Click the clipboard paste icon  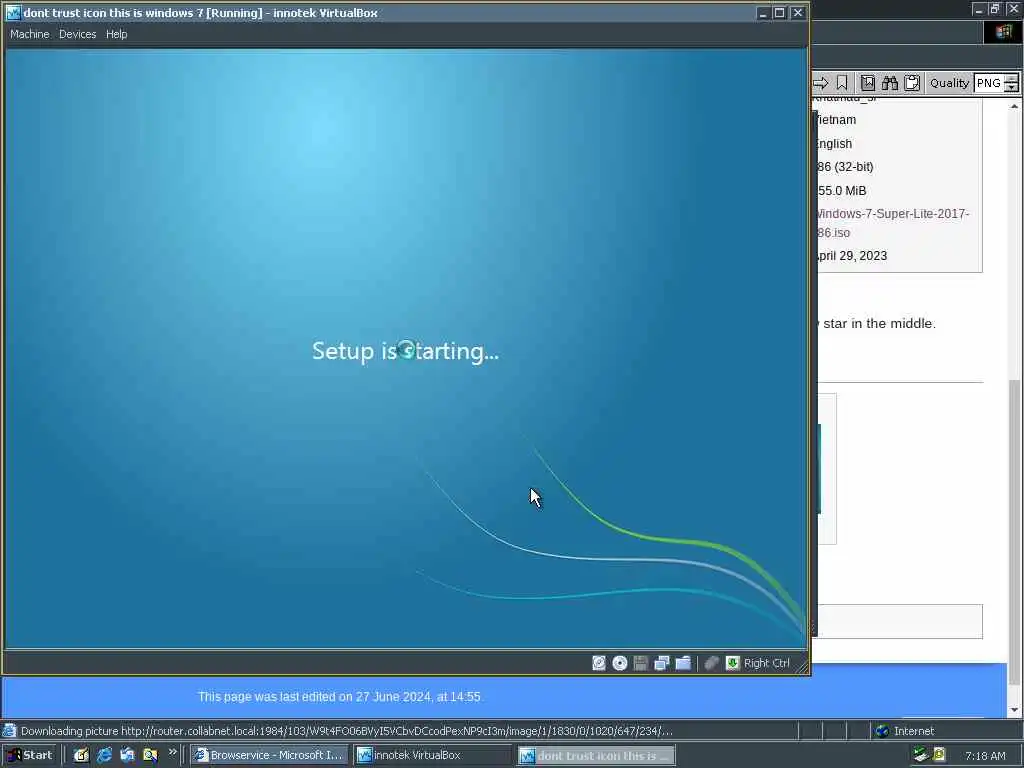pyautogui.click(x=912, y=83)
